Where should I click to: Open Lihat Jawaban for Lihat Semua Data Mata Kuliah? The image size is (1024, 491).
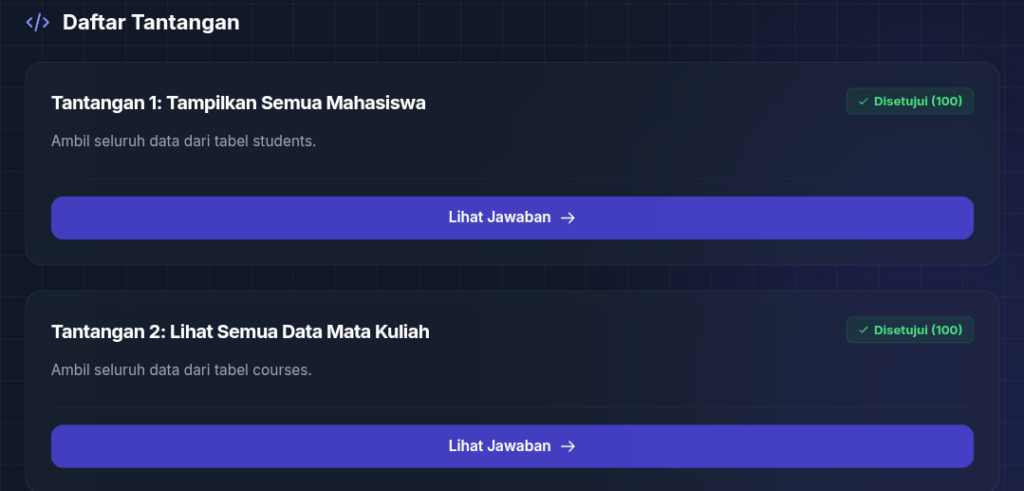pyautogui.click(x=512, y=446)
